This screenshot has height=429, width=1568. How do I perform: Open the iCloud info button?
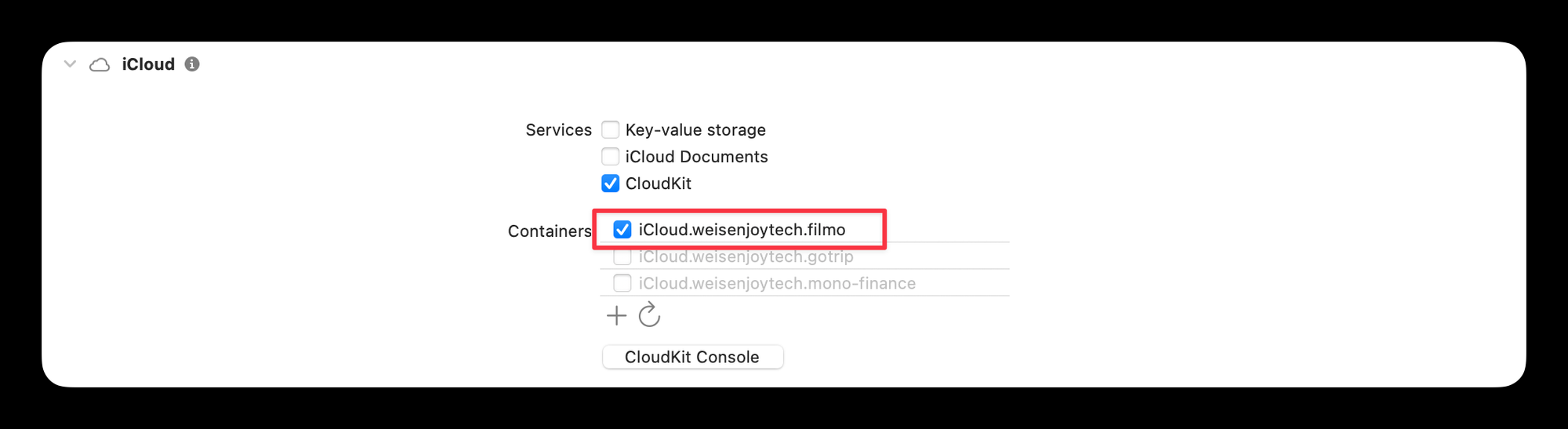coord(192,64)
